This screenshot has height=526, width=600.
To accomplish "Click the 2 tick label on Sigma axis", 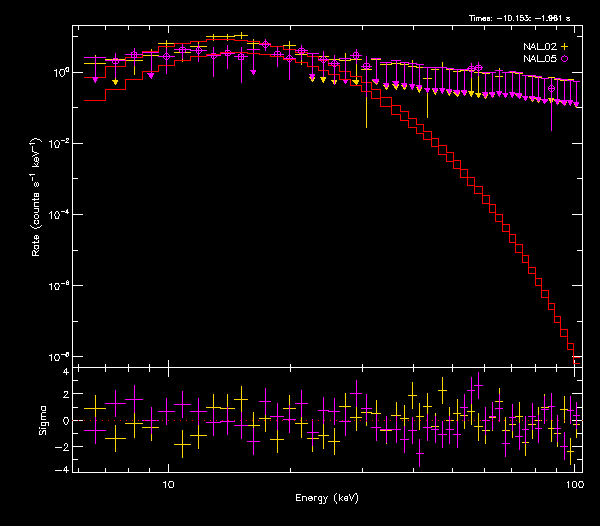I will [x=65, y=396].
